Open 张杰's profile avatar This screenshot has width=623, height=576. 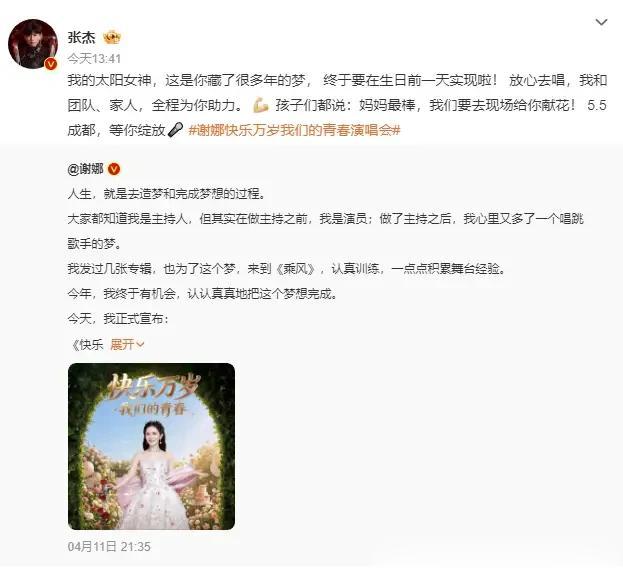click(x=33, y=44)
